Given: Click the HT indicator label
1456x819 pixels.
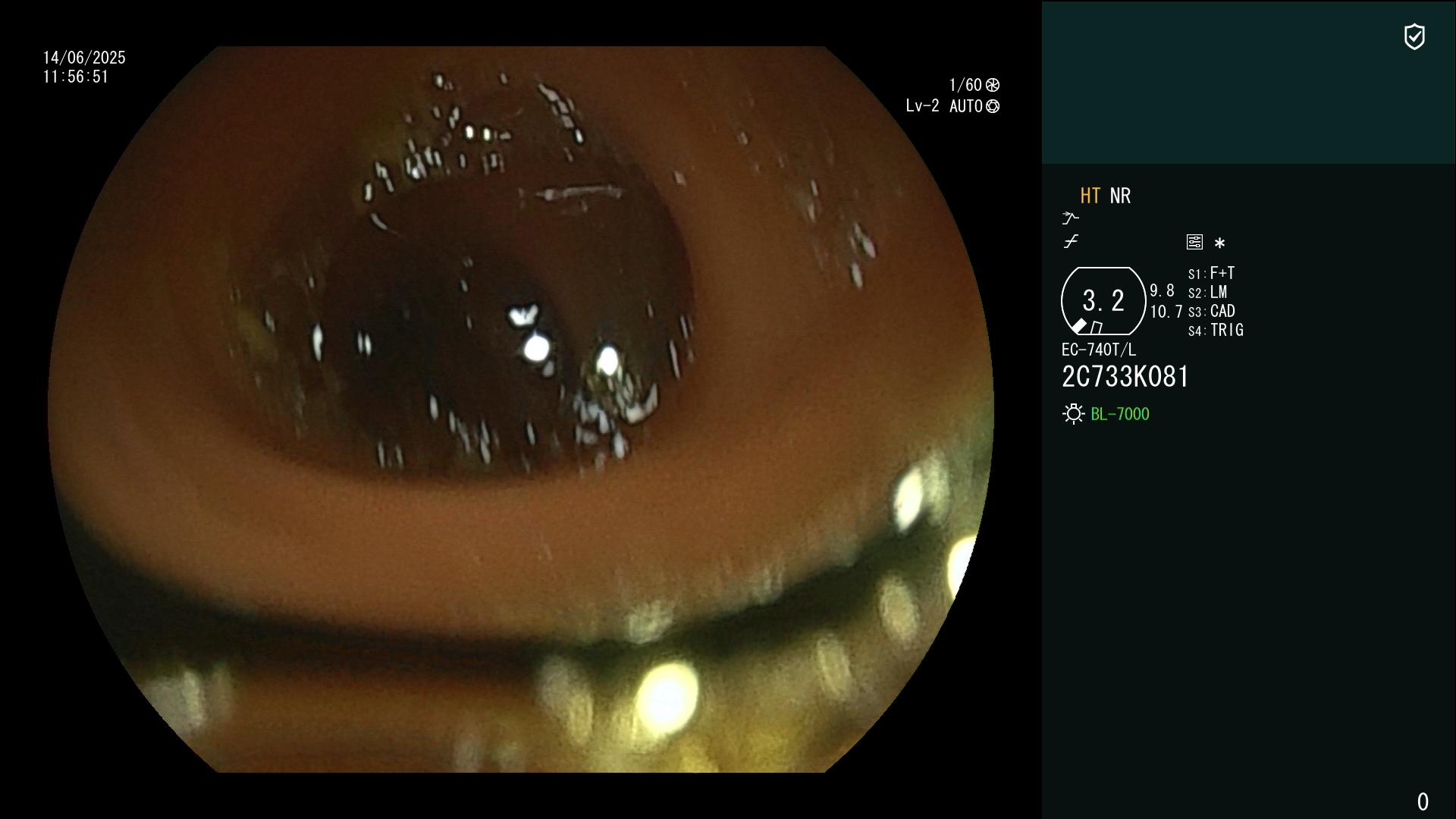Looking at the screenshot, I should pos(1090,196).
